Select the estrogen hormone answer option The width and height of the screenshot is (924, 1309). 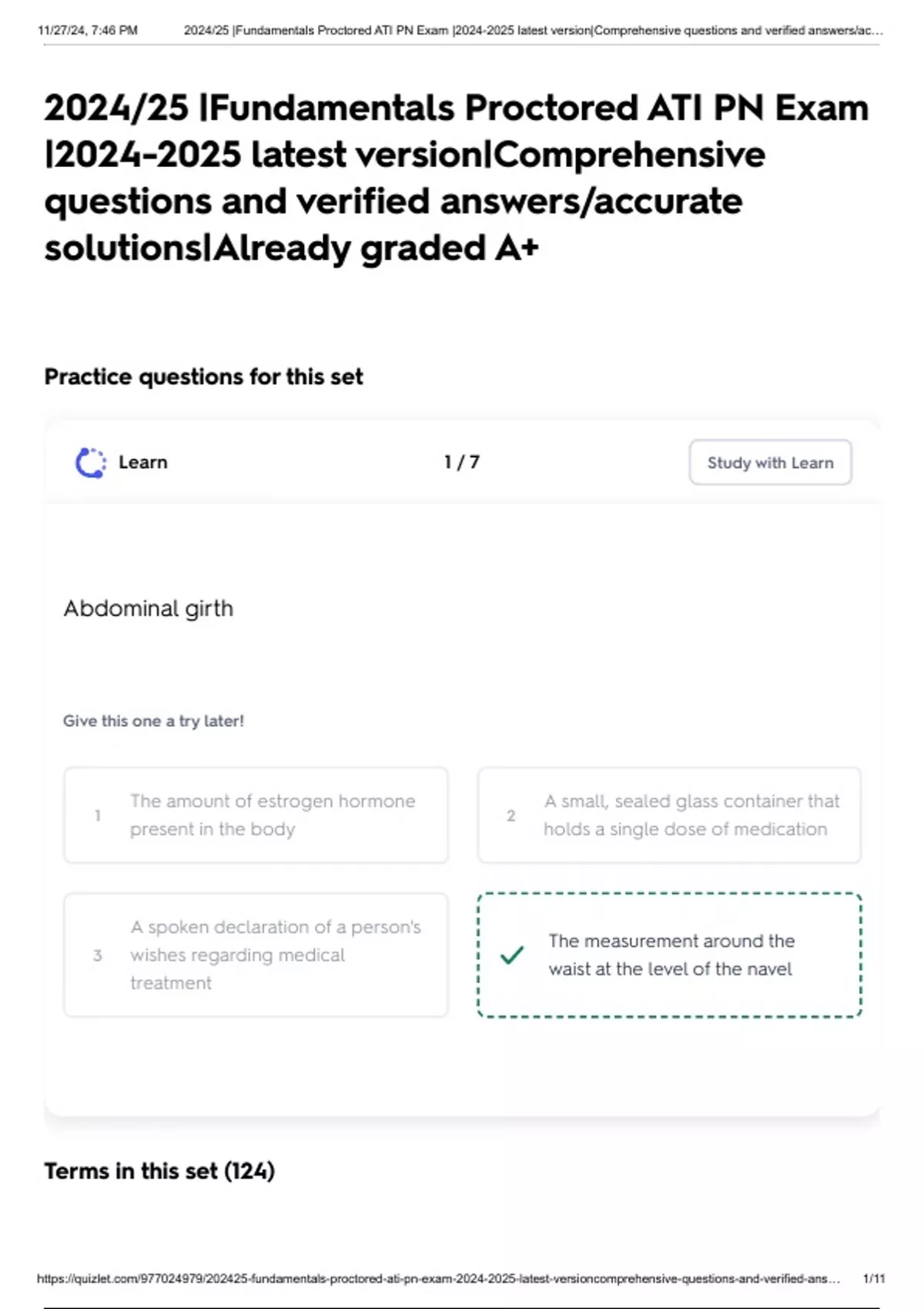(x=273, y=815)
